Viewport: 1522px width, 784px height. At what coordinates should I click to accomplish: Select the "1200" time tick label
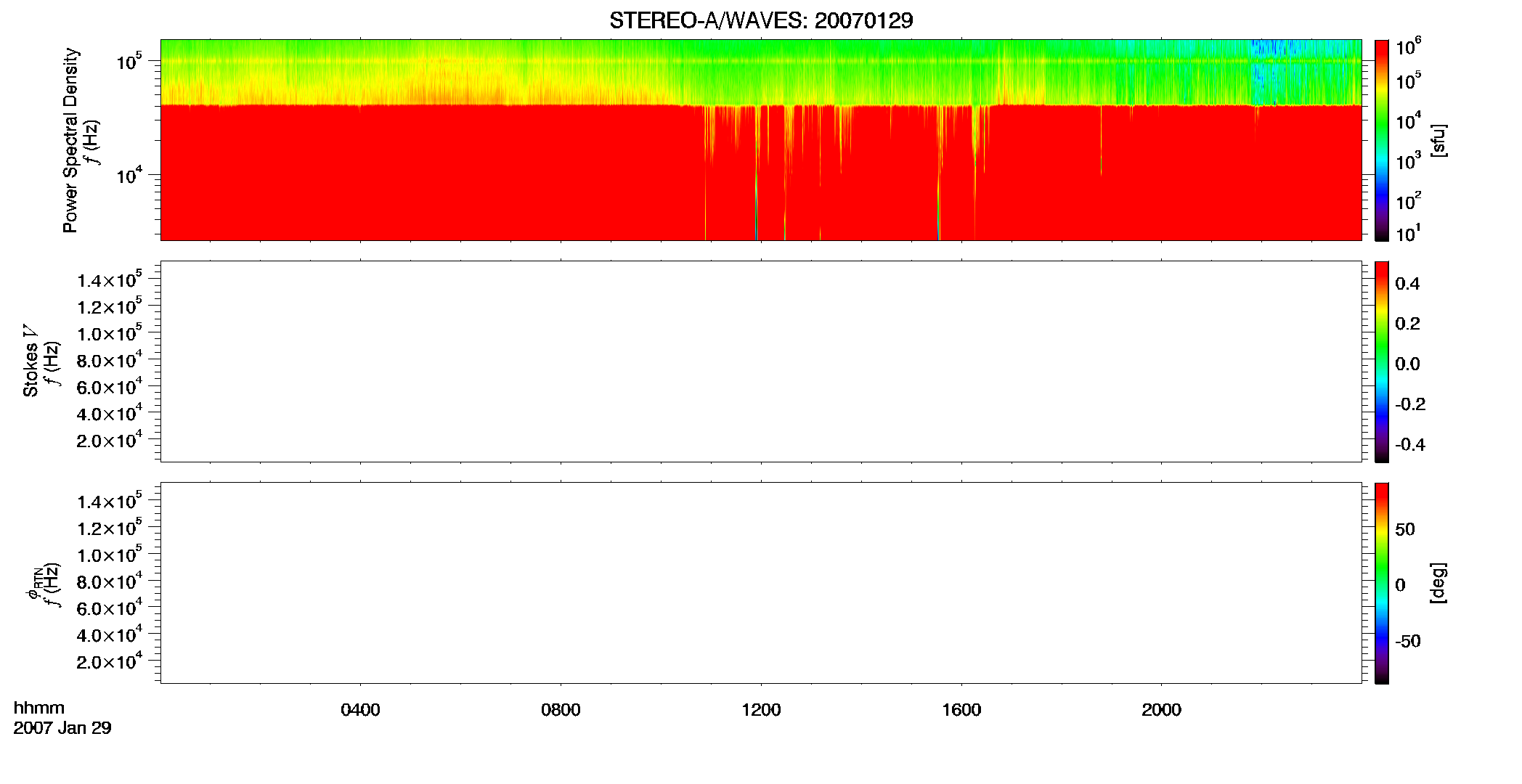click(x=761, y=710)
